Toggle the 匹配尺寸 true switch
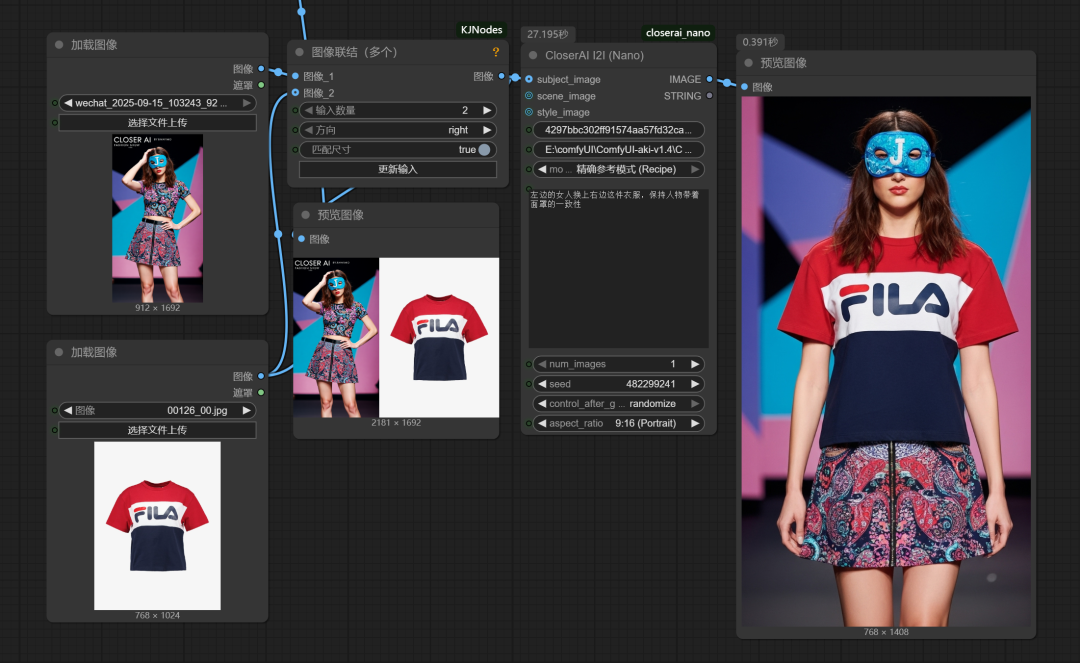1080x663 pixels. pyautogui.click(x=484, y=149)
